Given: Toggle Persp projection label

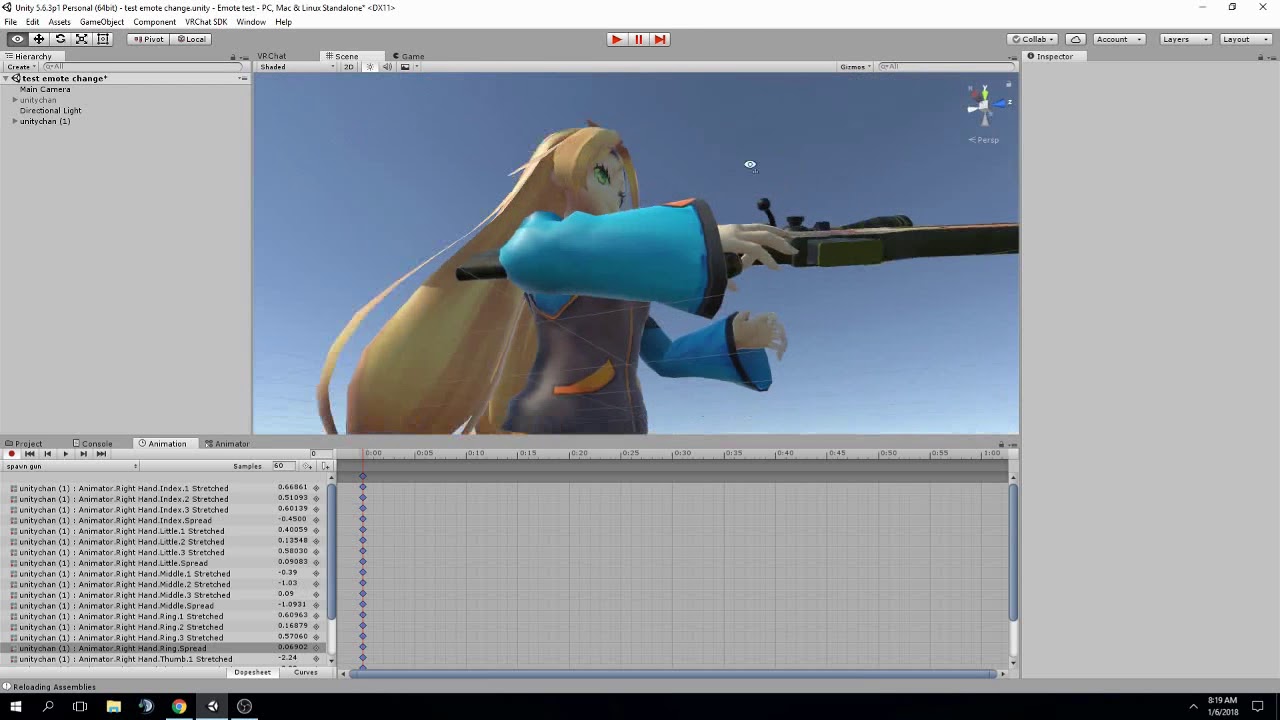Looking at the screenshot, I should pos(984,140).
